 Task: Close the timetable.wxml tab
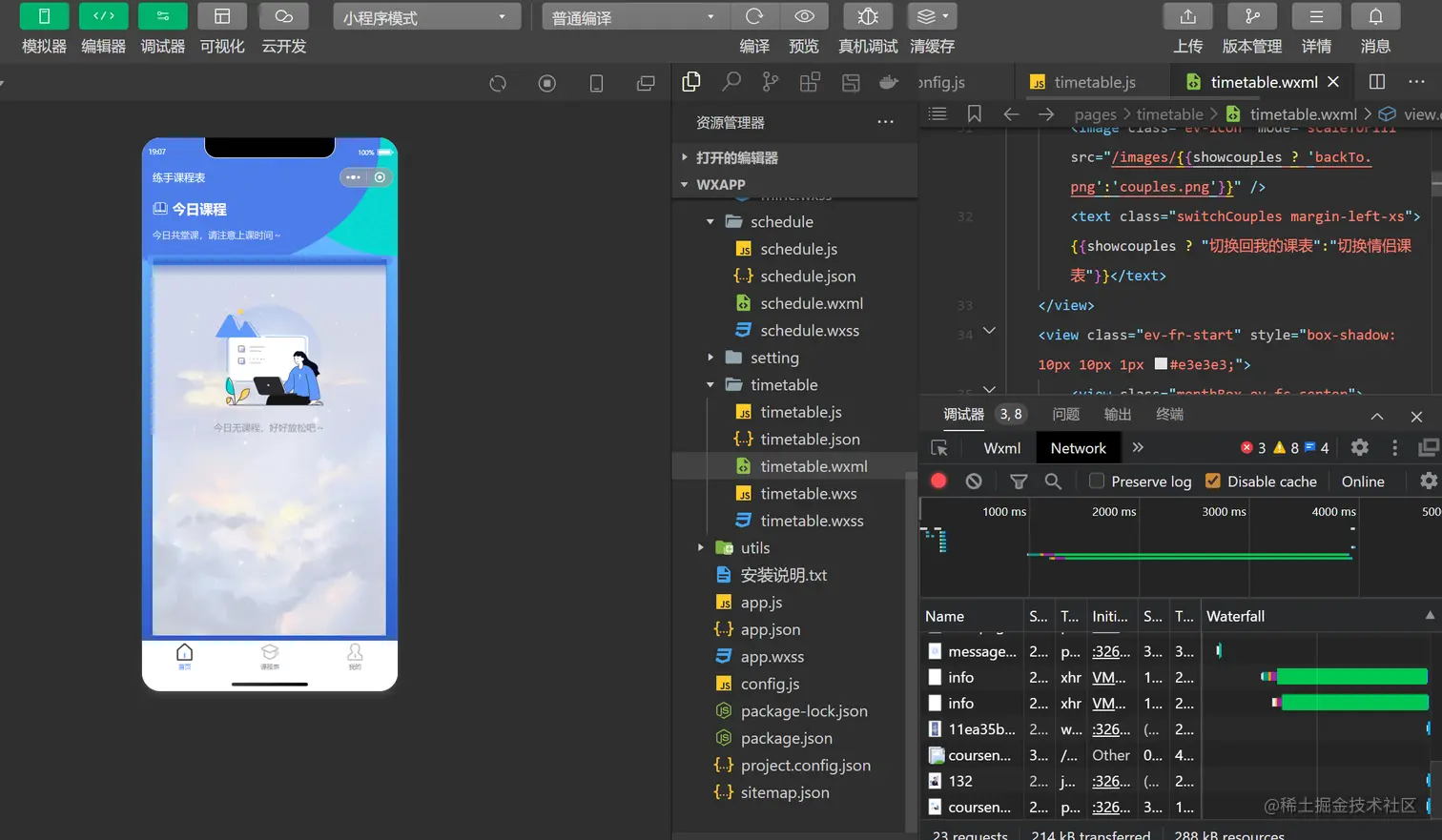(x=1333, y=82)
